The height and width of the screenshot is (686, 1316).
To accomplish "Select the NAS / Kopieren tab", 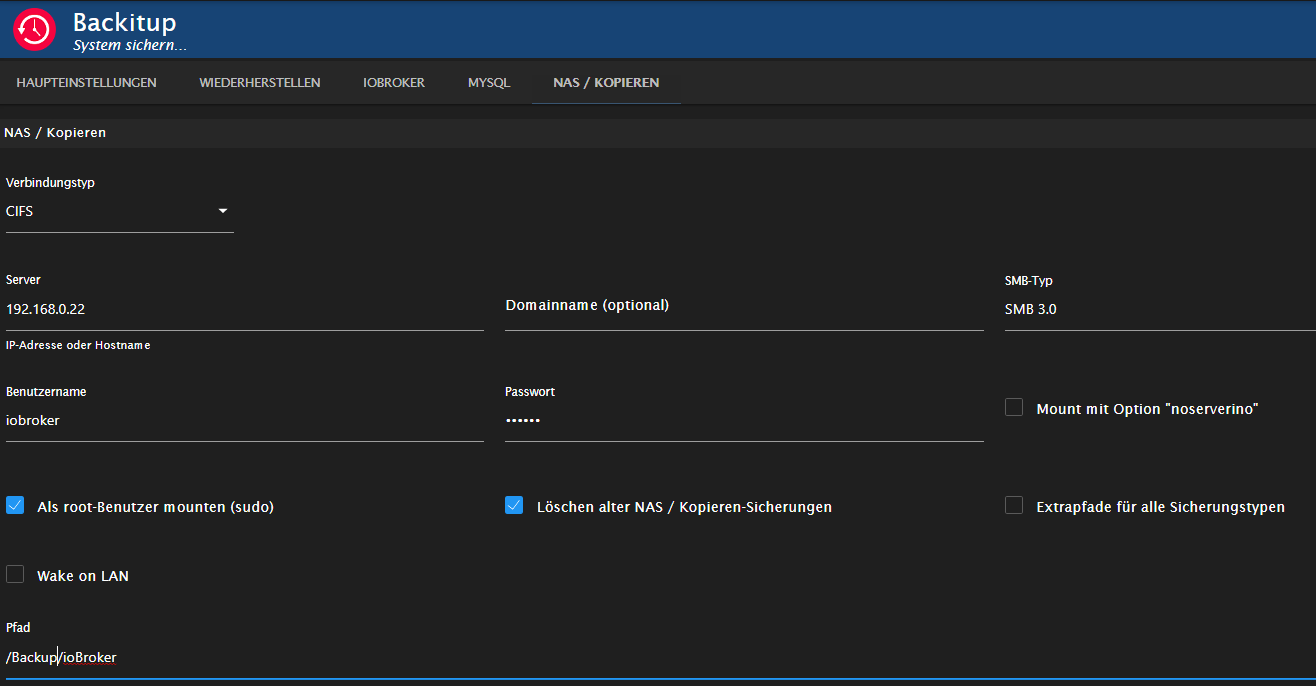I will [606, 82].
